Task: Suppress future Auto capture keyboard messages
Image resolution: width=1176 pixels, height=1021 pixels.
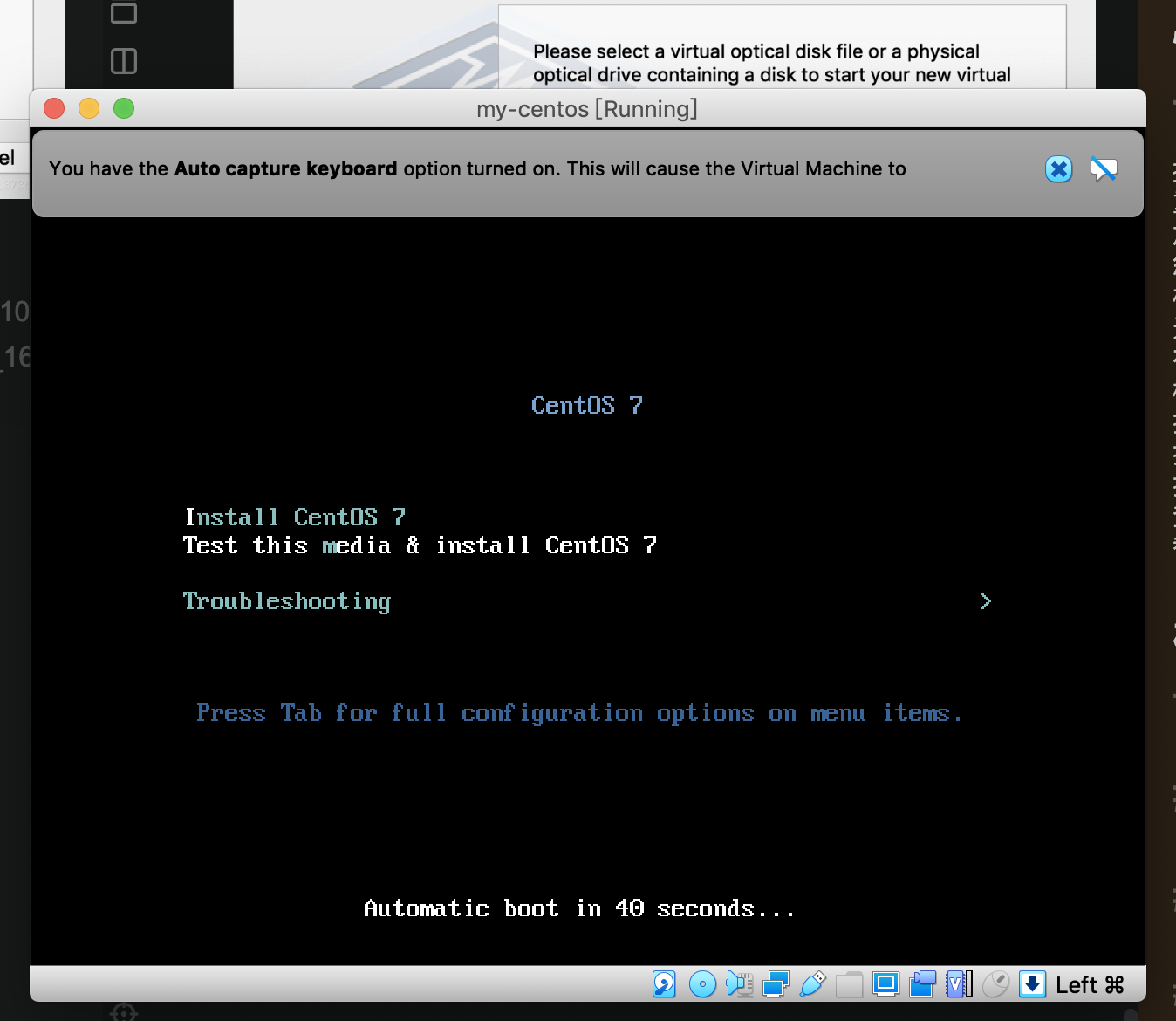Action: [x=1104, y=169]
